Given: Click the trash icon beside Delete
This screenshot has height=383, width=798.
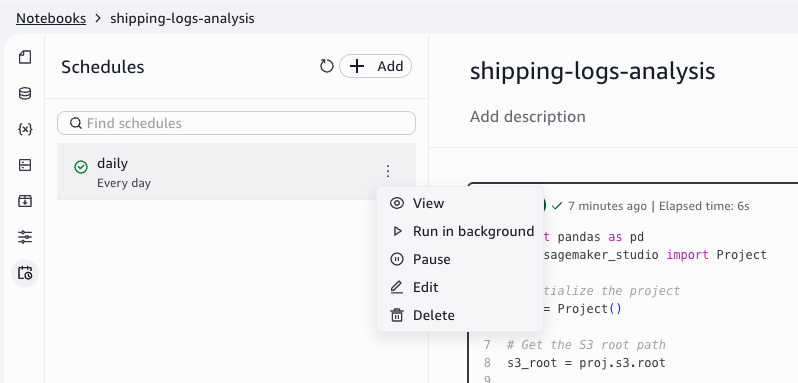Looking at the screenshot, I should (x=396, y=315).
